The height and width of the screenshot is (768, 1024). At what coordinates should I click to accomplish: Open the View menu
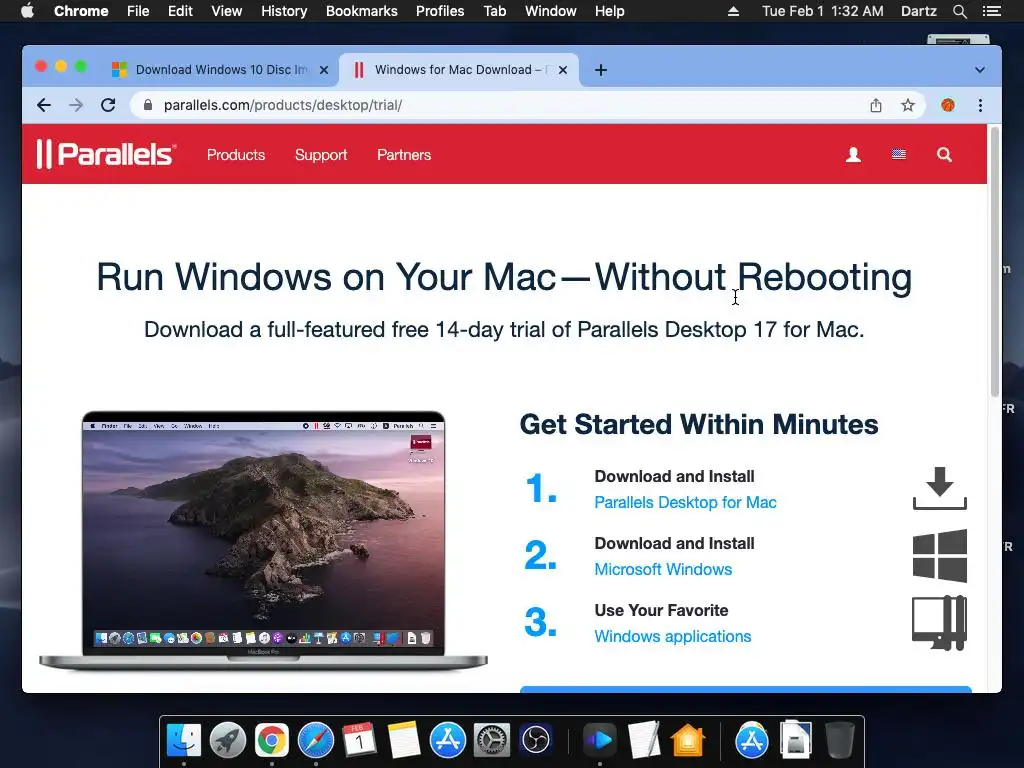227,11
